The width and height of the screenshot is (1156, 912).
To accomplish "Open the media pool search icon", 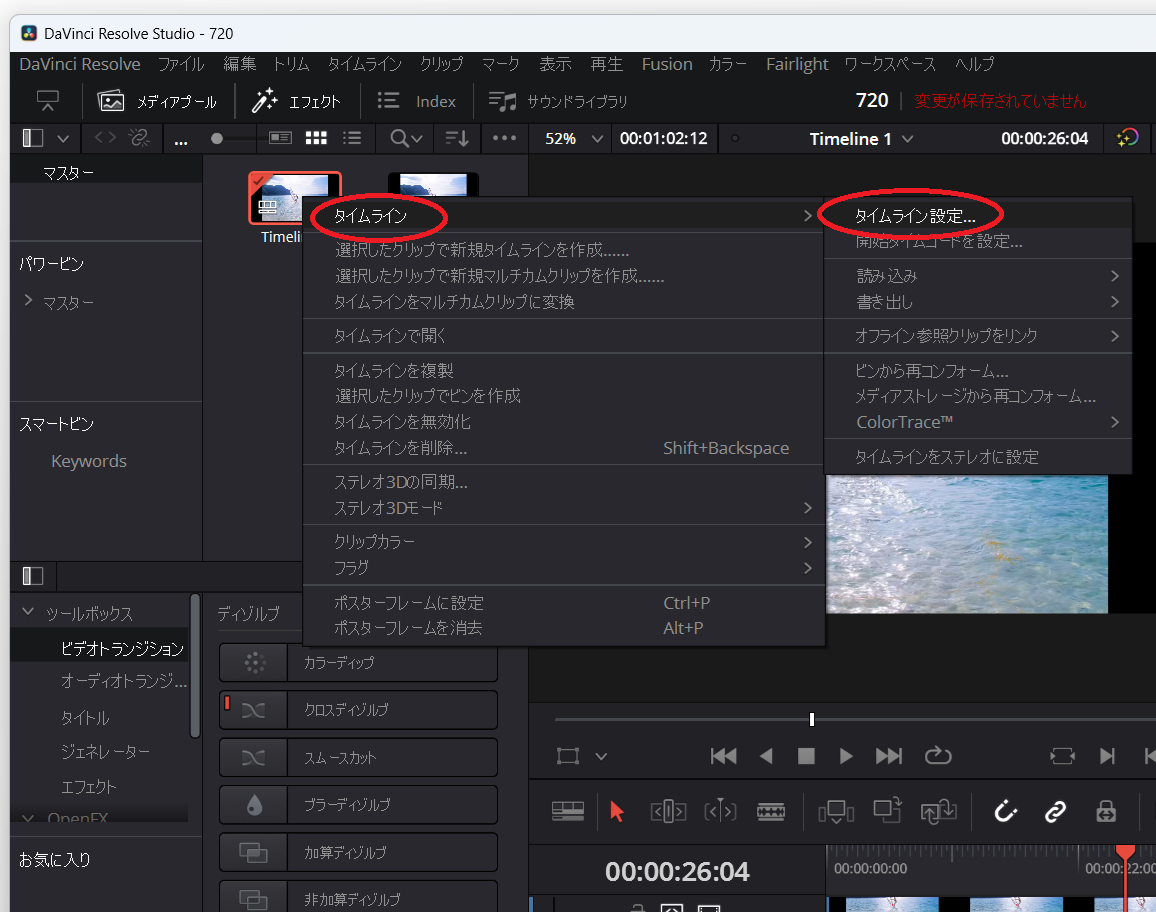I will pyautogui.click(x=406, y=138).
